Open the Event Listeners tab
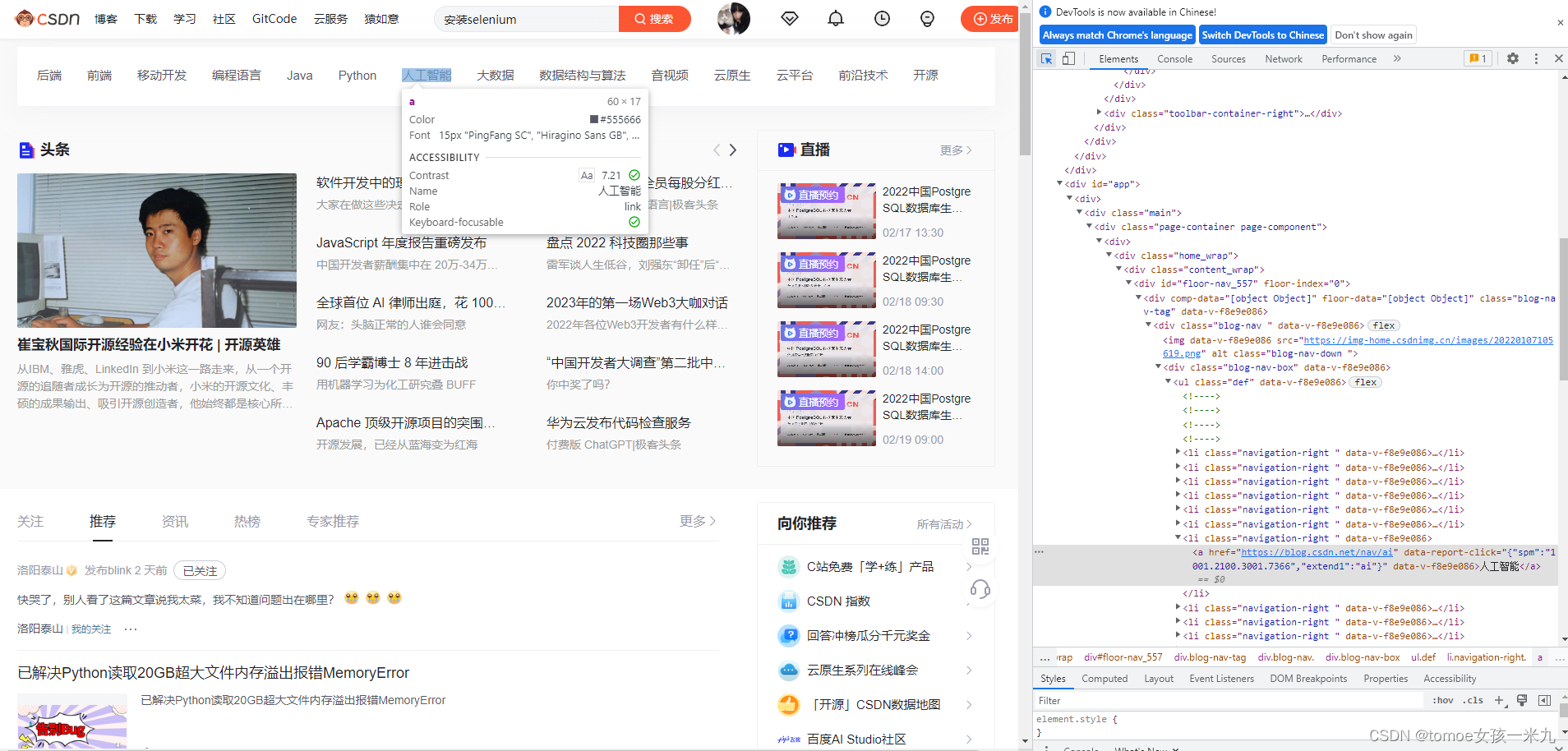The image size is (1568, 751). pos(1221,679)
